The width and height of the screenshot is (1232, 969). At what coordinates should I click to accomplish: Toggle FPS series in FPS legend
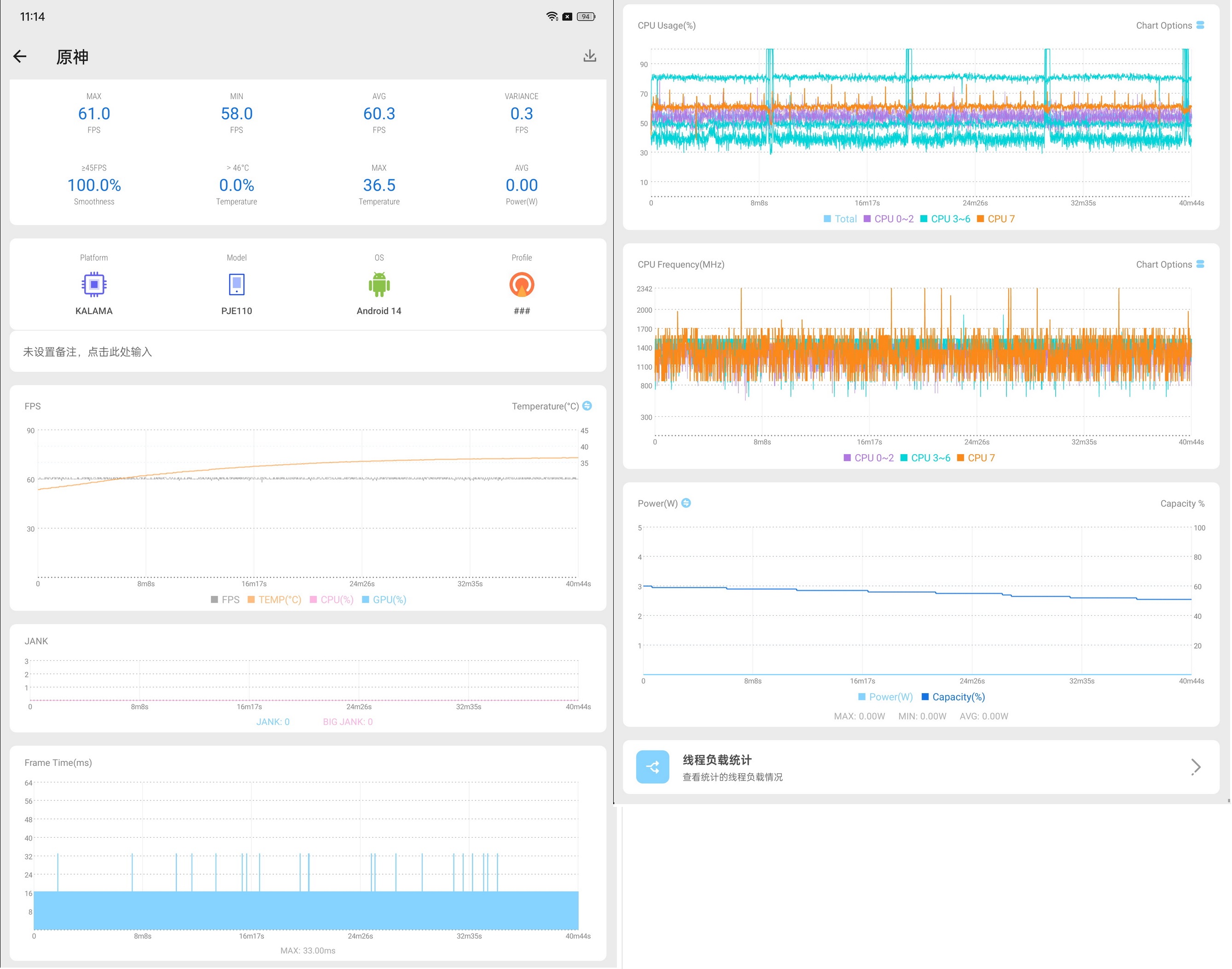tap(225, 600)
